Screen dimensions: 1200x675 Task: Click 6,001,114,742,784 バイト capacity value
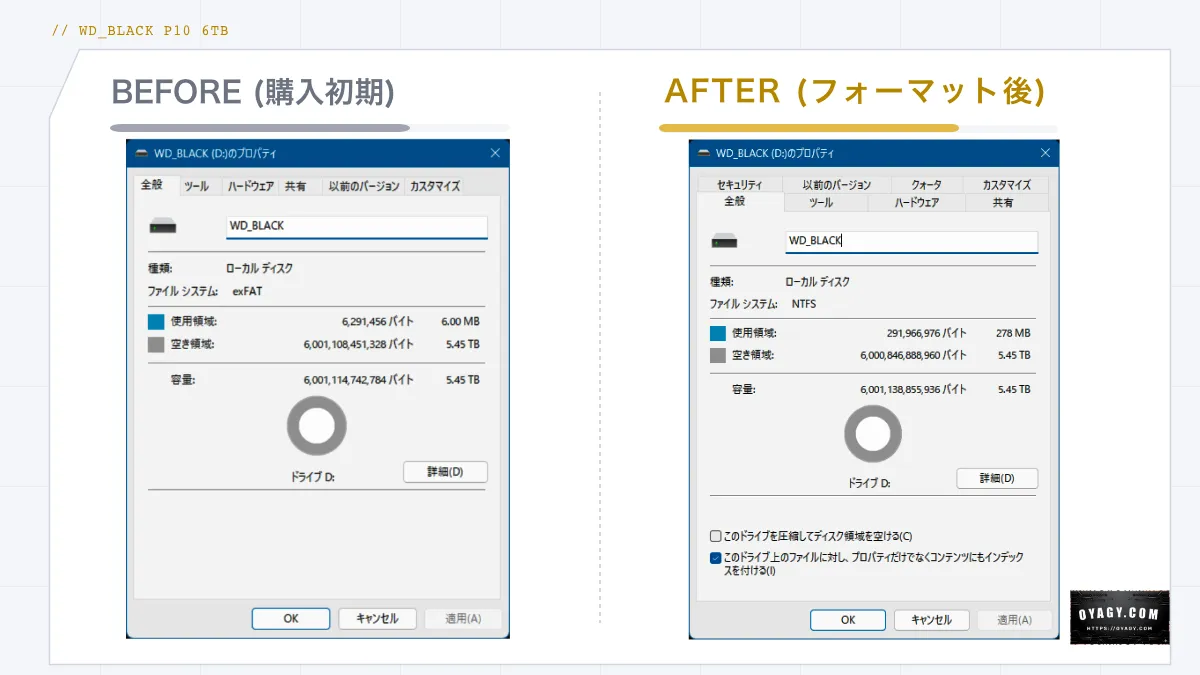click(359, 380)
